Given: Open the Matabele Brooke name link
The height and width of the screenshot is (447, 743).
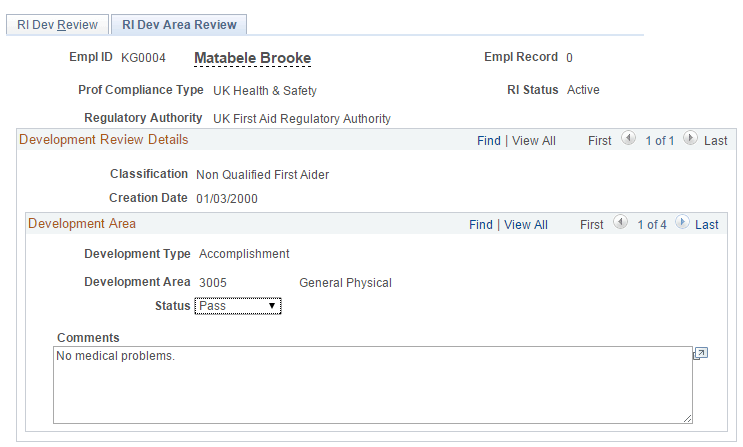Looking at the screenshot, I should pyautogui.click(x=252, y=58).
